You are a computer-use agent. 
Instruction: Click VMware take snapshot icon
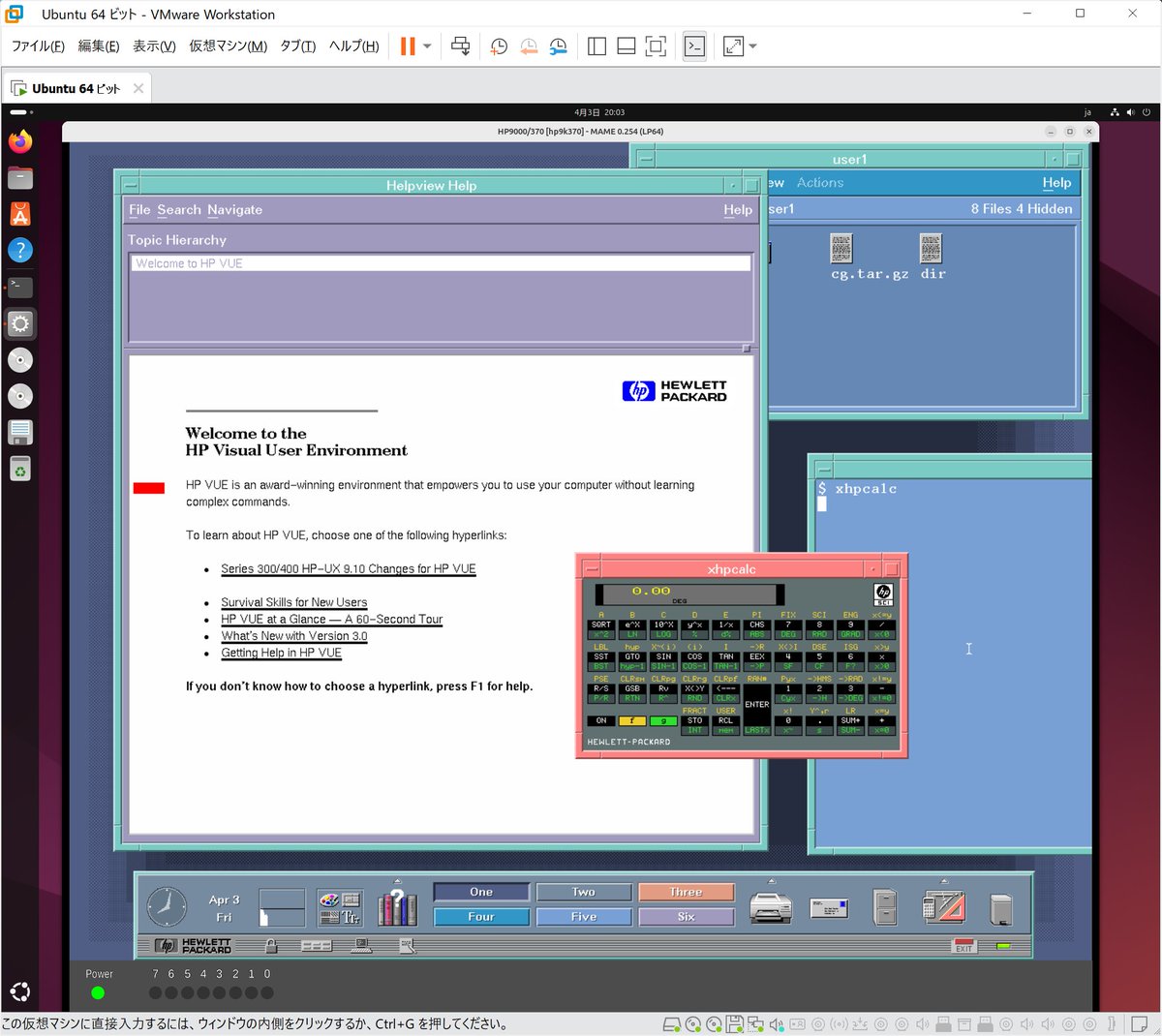499,46
